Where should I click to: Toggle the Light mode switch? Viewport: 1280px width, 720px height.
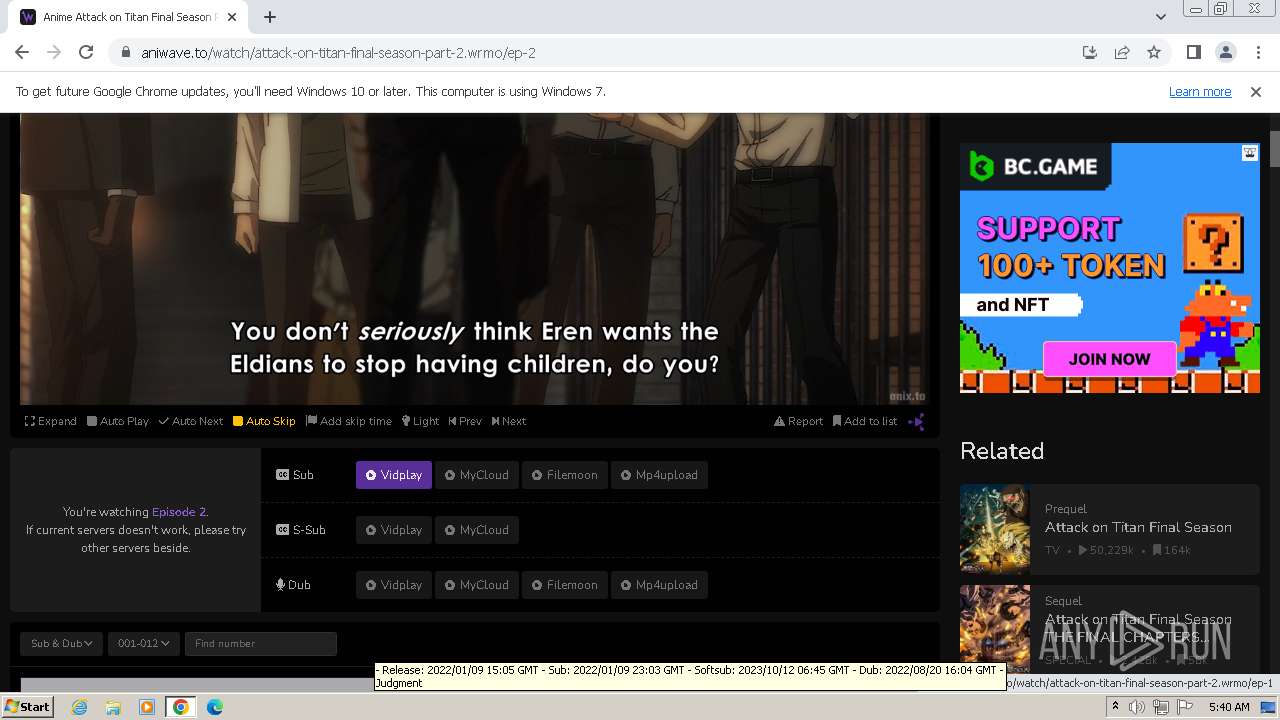[420, 421]
